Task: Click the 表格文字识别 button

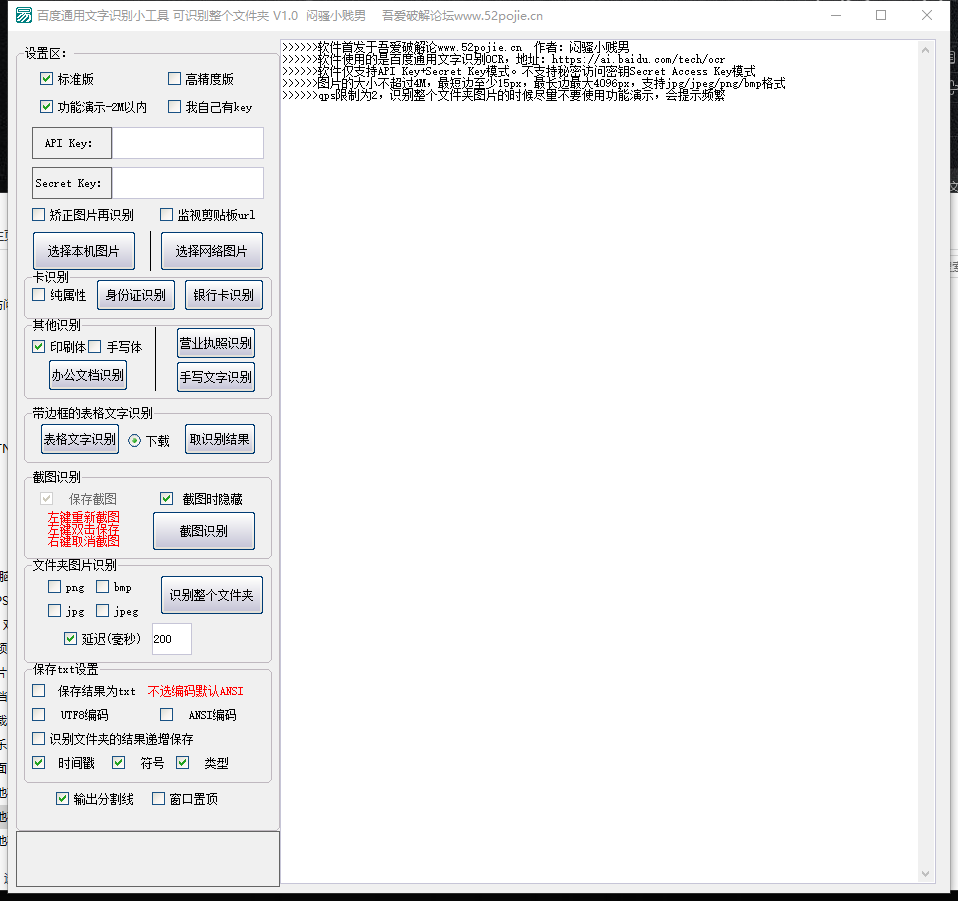Action: (x=80, y=439)
